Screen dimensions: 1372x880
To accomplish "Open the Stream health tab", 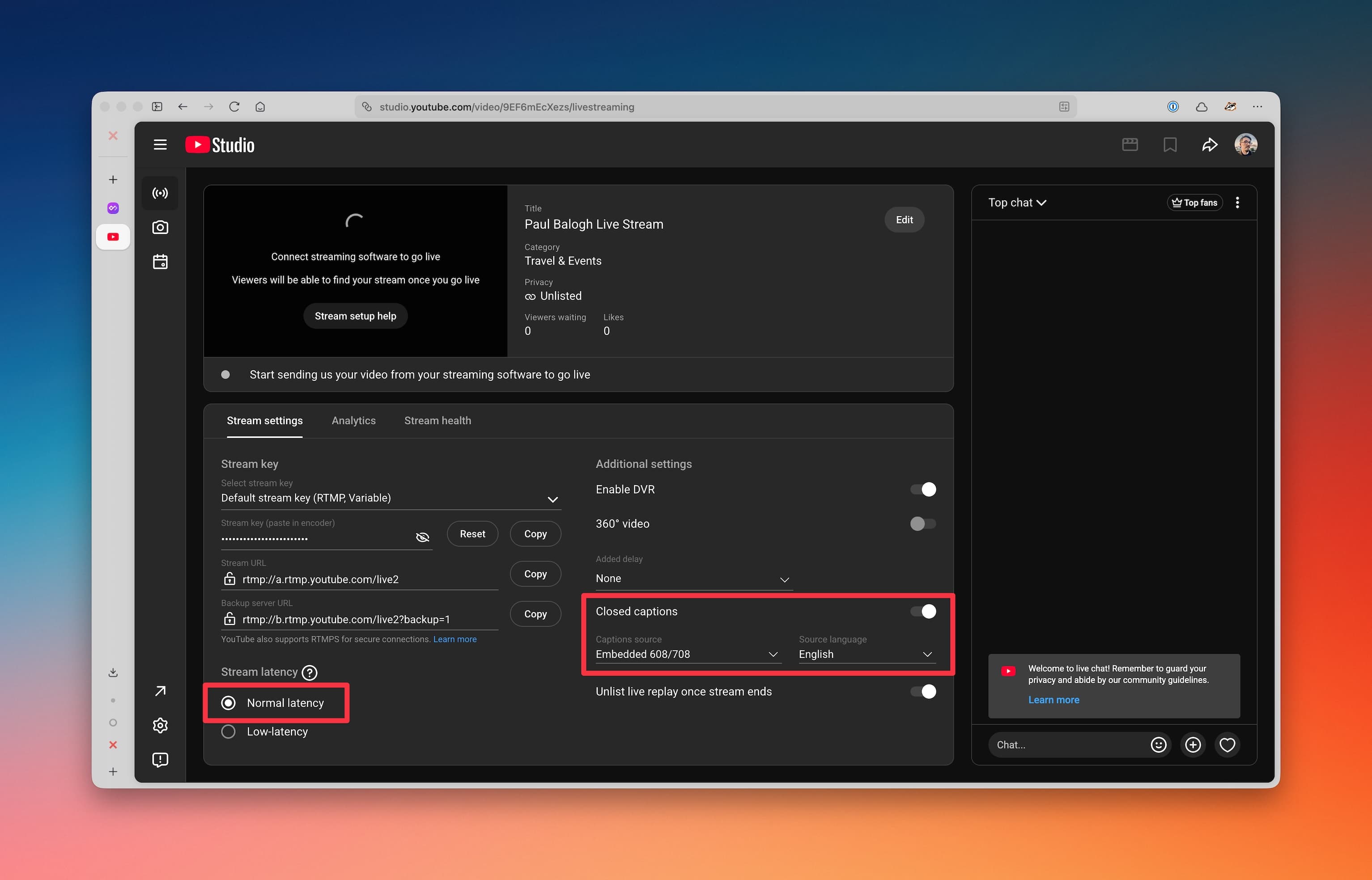I will (438, 420).
